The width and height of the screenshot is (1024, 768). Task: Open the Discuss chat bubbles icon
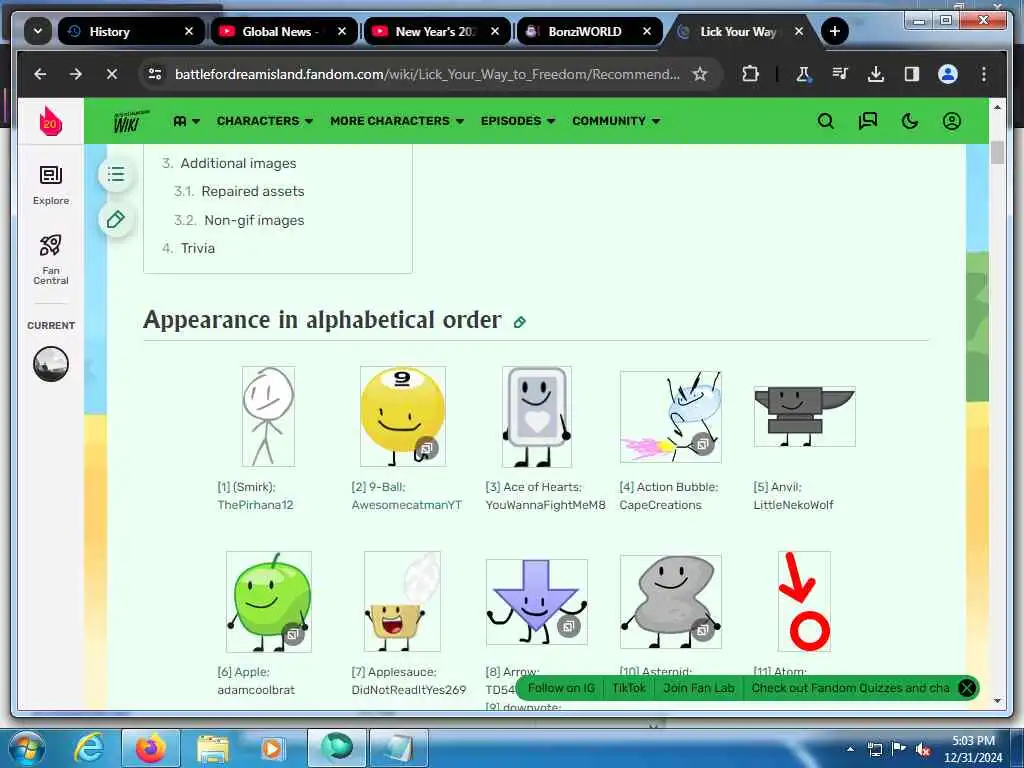867,121
